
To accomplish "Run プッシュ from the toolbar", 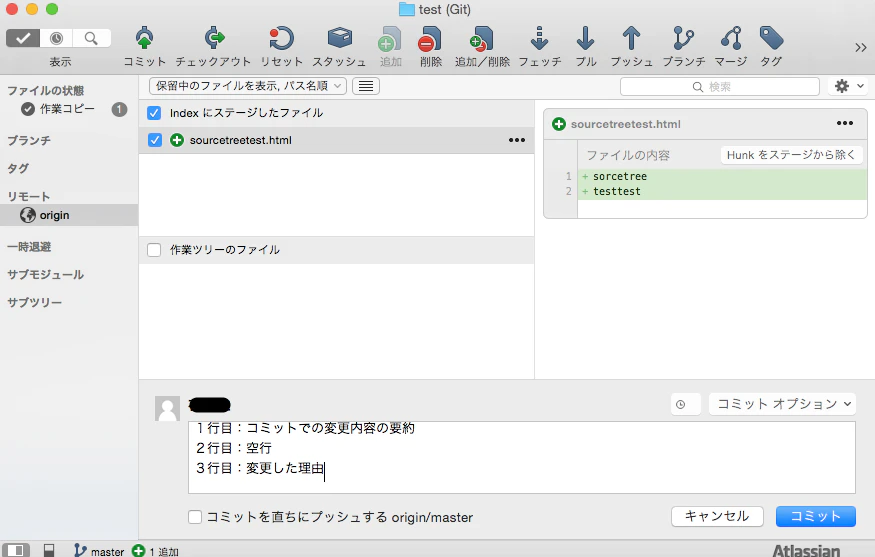I will click(631, 38).
